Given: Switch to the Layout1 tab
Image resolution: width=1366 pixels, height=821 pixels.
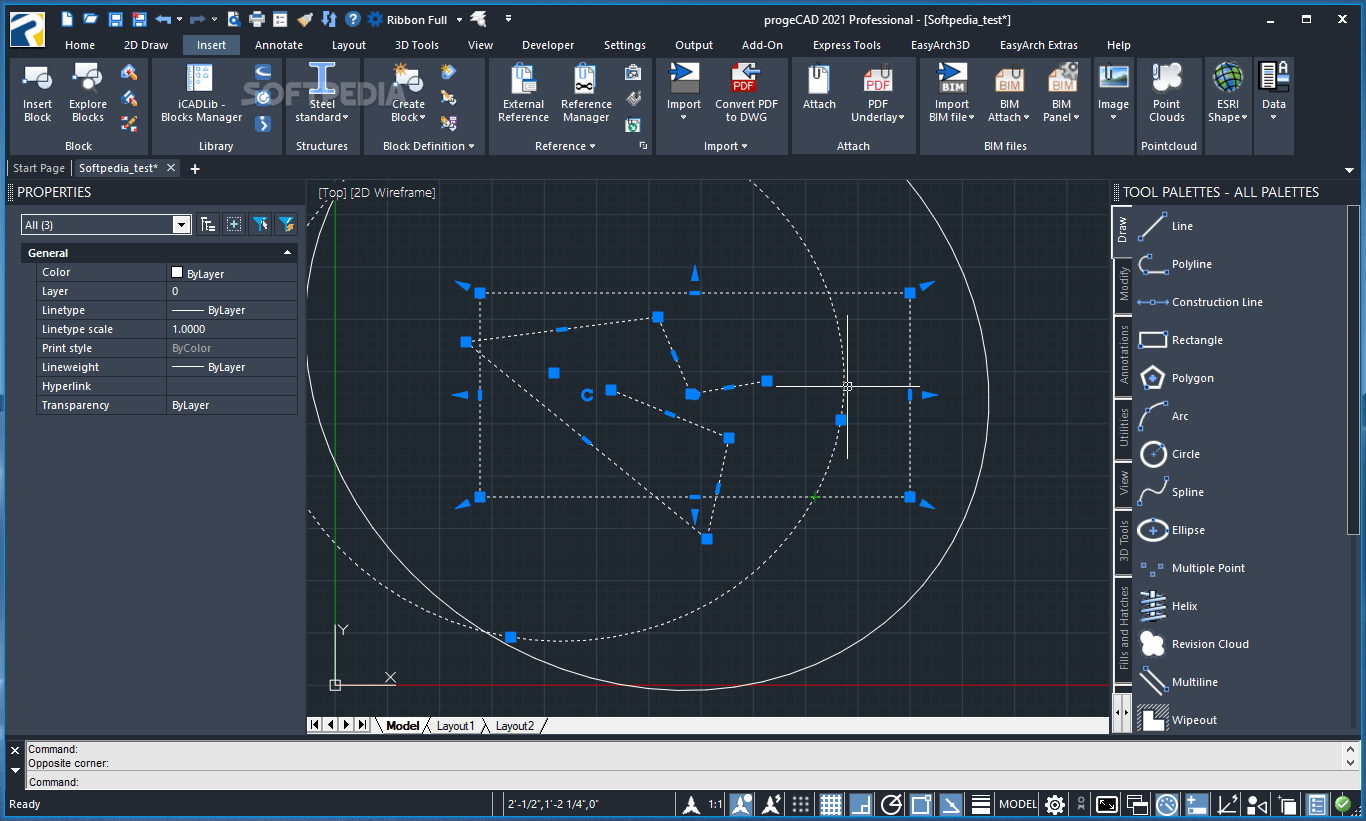Looking at the screenshot, I should pos(456,725).
